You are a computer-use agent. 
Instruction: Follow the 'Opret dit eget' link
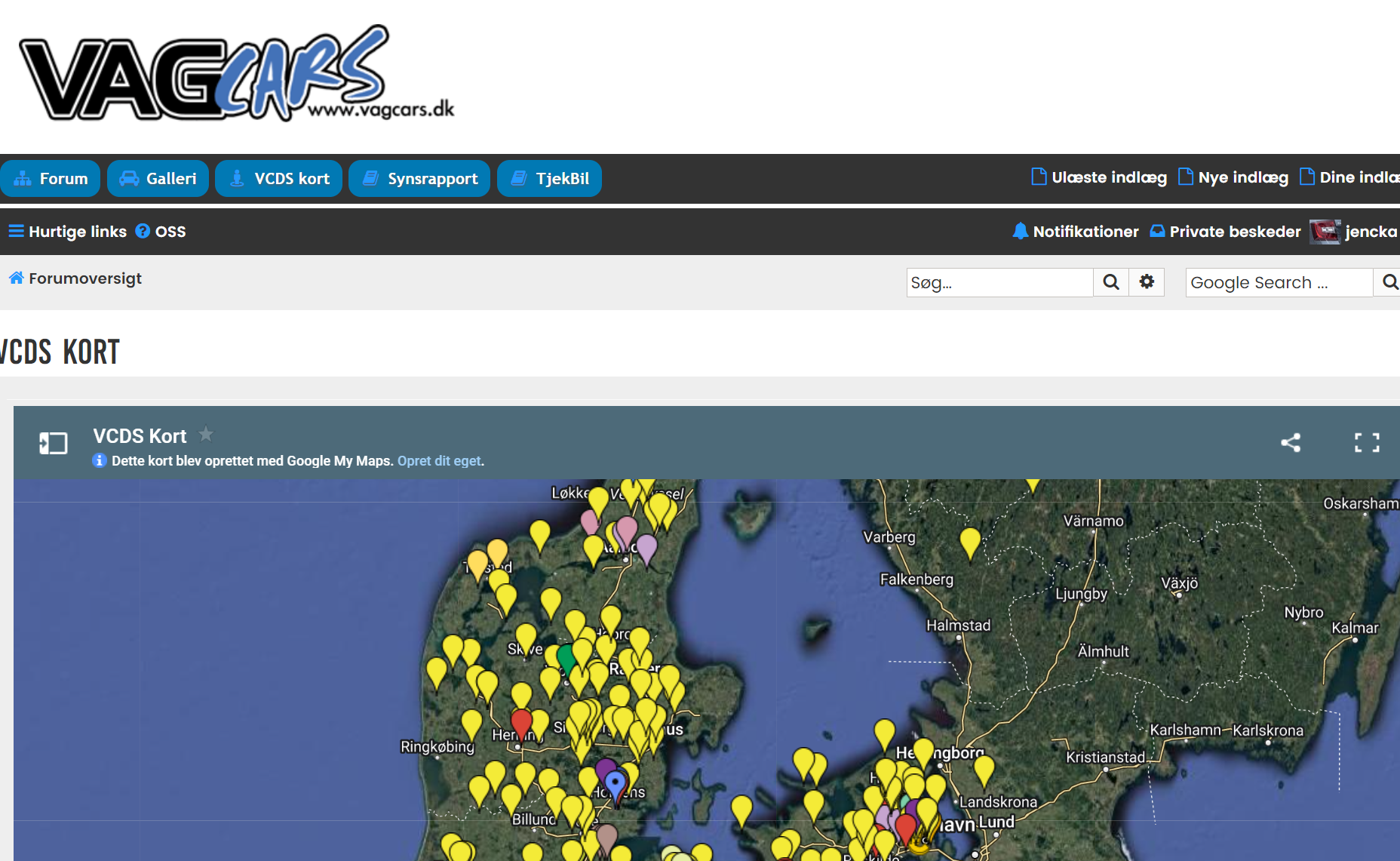(x=439, y=460)
